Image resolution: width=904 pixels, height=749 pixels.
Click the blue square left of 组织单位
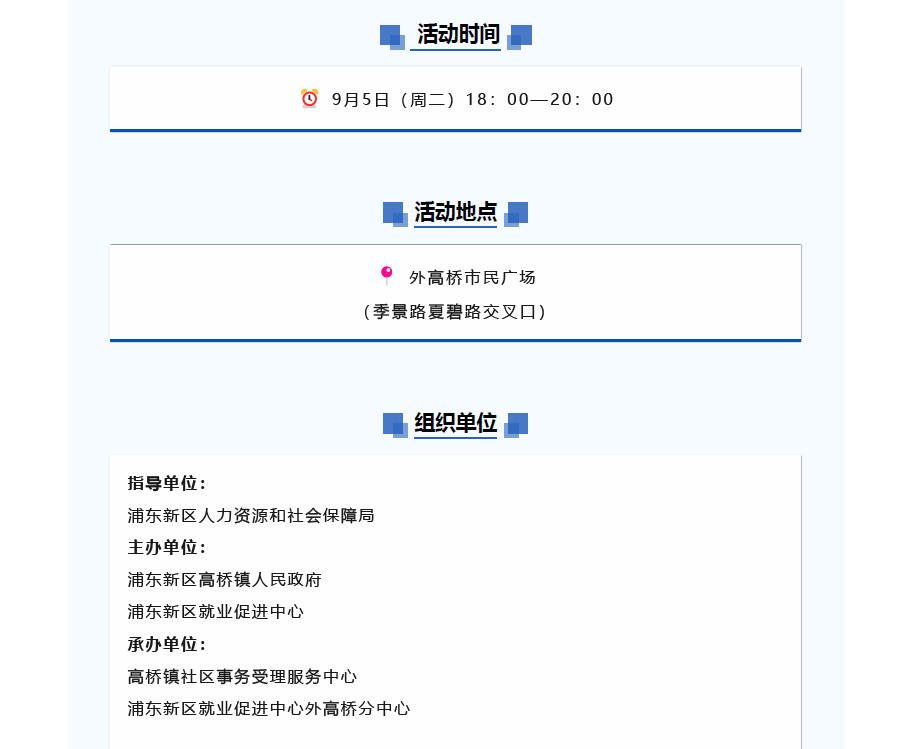click(x=395, y=425)
